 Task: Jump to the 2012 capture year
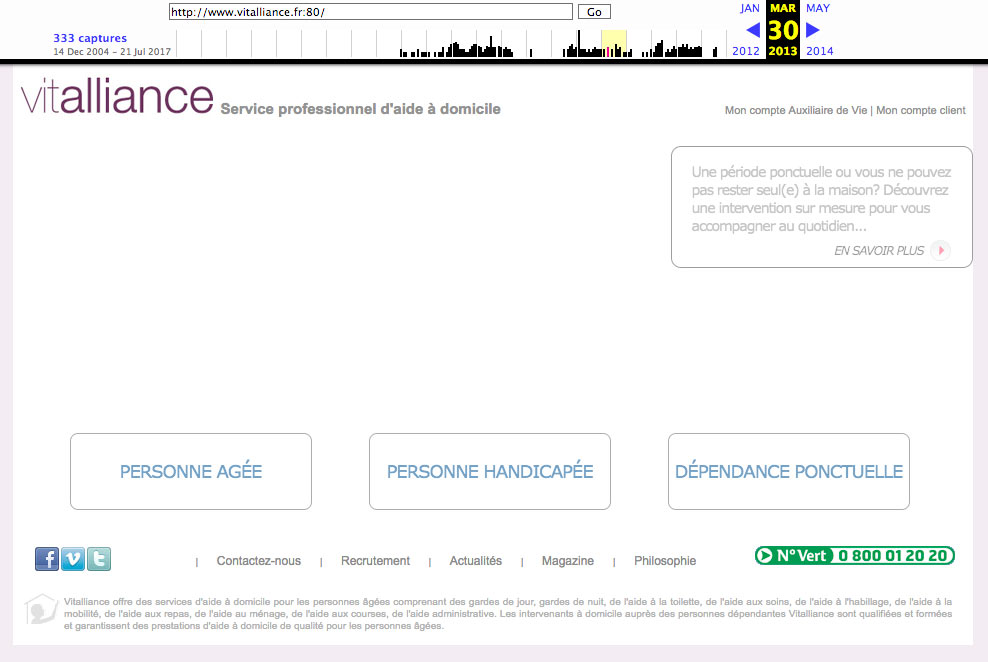point(746,51)
